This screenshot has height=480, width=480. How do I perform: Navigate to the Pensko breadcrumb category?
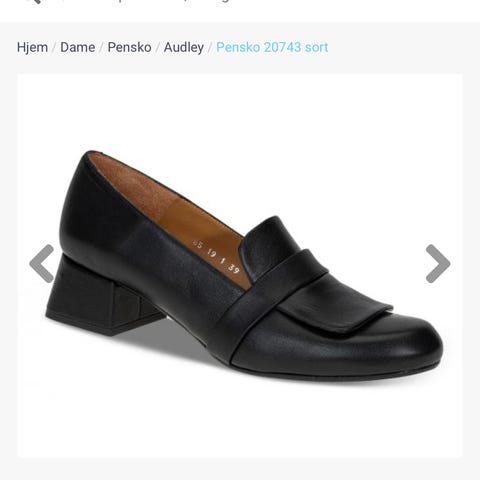pos(129,47)
